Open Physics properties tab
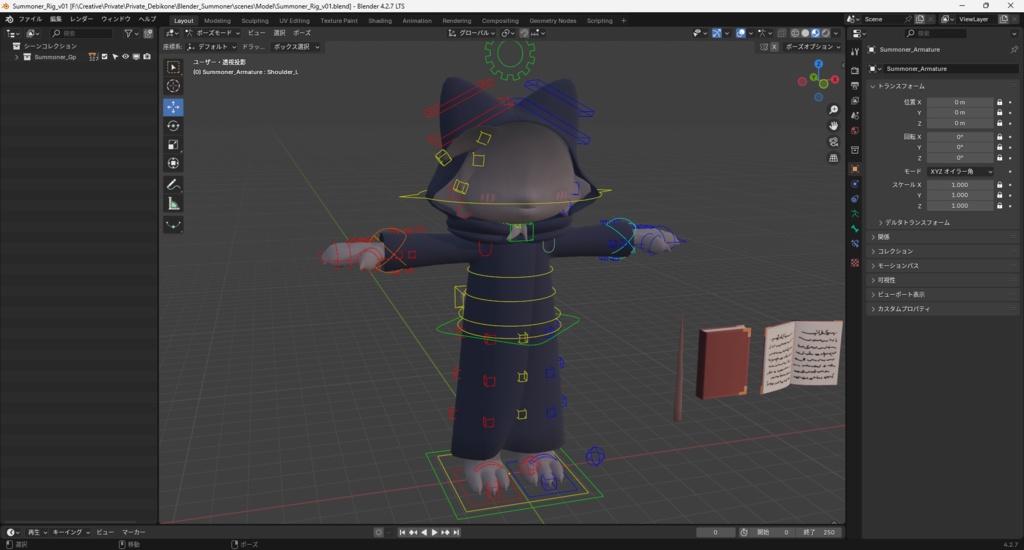 pos(855,184)
